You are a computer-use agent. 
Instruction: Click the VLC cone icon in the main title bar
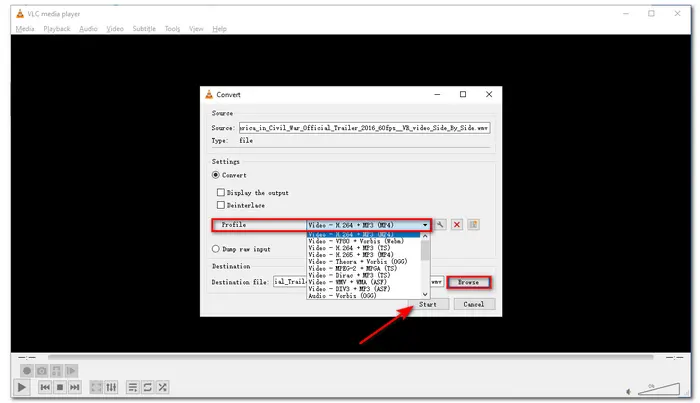click(20, 14)
